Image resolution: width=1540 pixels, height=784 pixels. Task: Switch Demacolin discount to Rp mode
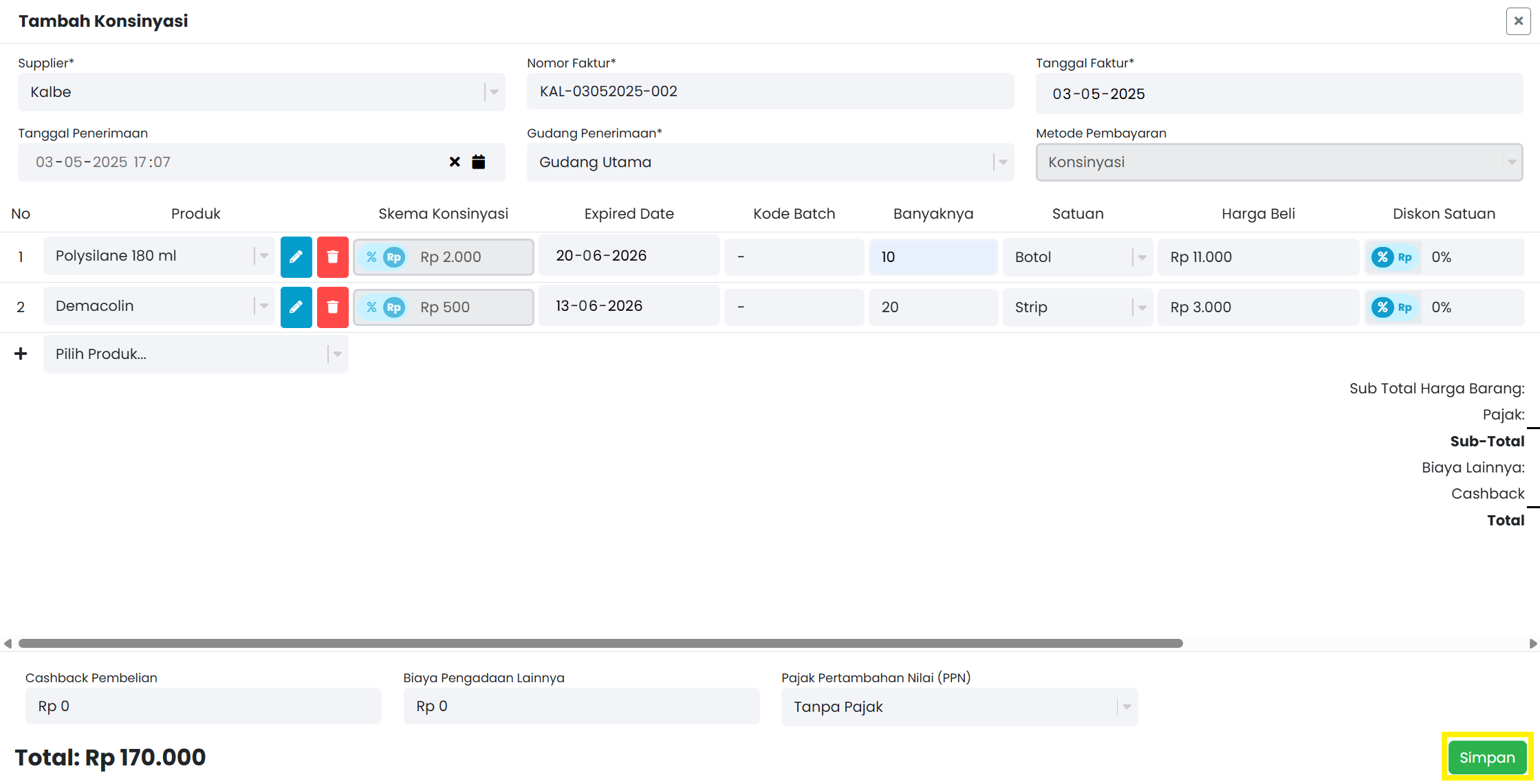tap(1405, 307)
